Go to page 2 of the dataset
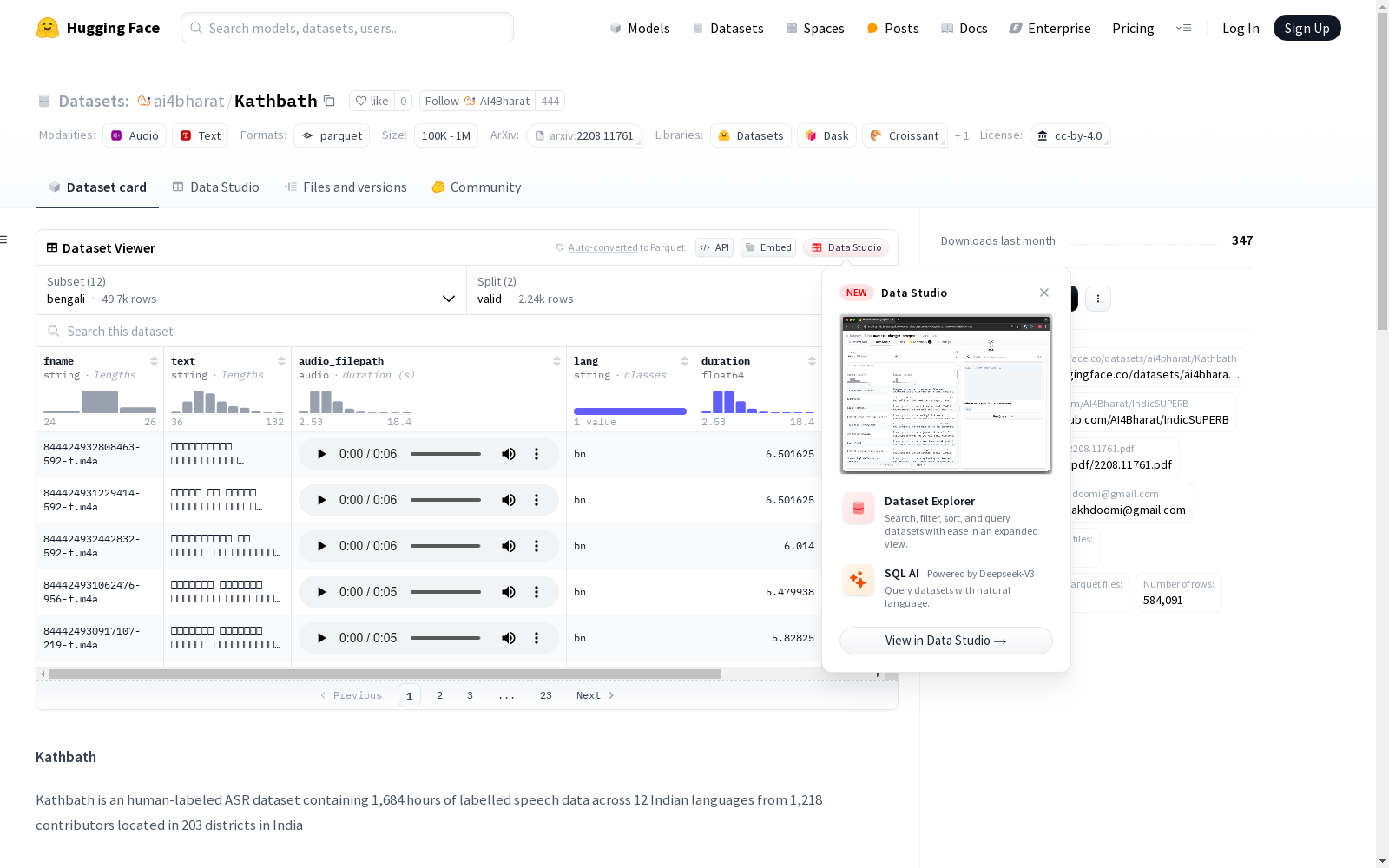Screen dimensions: 1389x868 (440, 695)
